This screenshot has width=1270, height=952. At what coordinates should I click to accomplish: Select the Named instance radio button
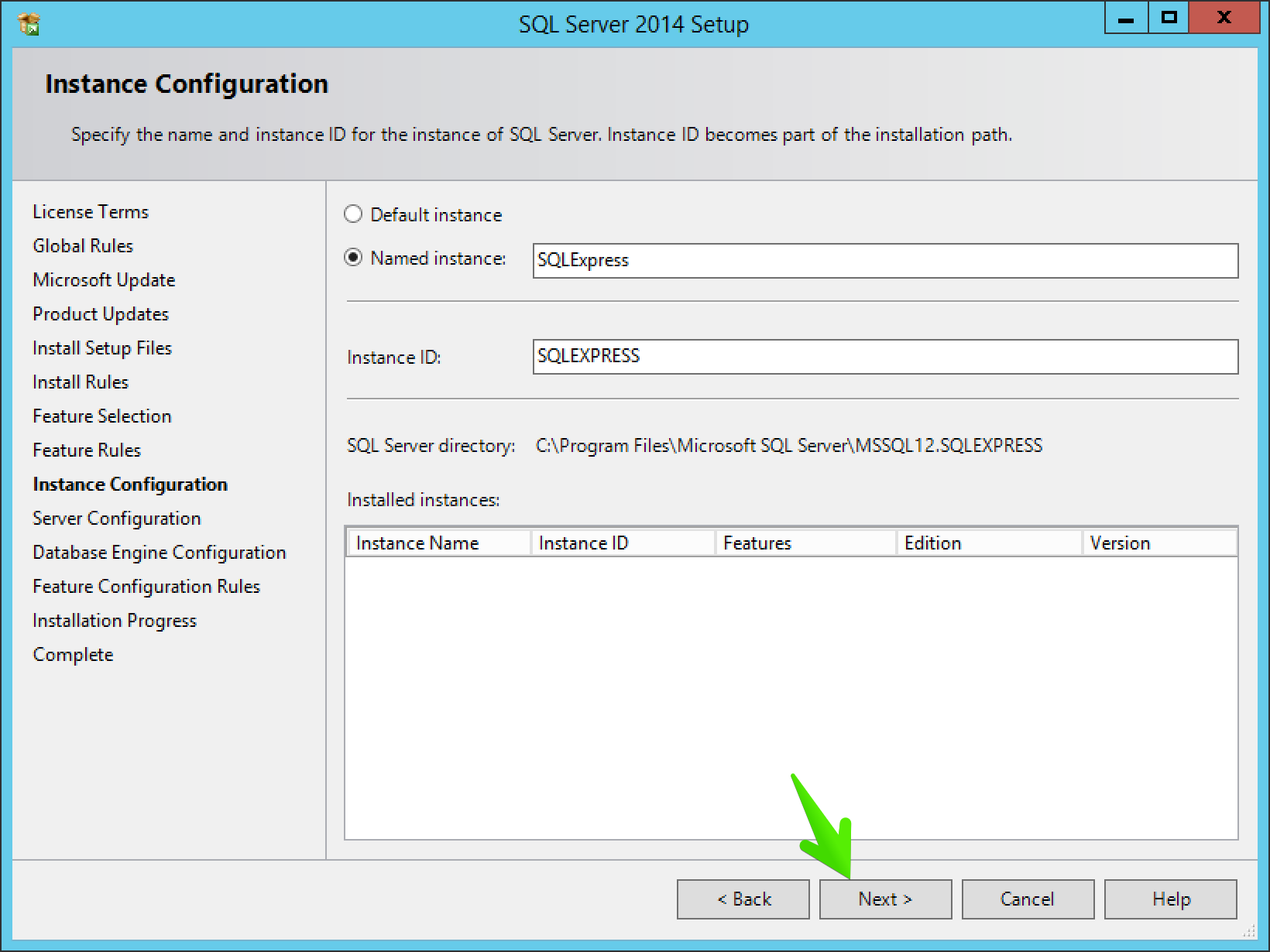[353, 258]
